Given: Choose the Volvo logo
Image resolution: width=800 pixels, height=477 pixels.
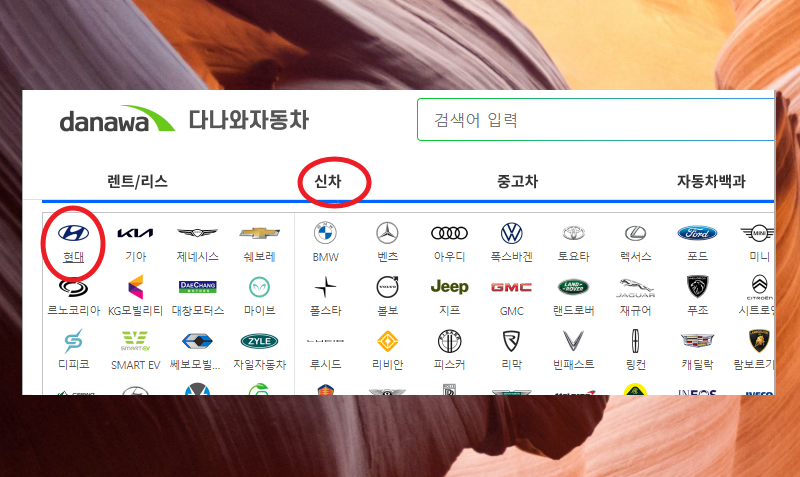Looking at the screenshot, I should pyautogui.click(x=387, y=287).
